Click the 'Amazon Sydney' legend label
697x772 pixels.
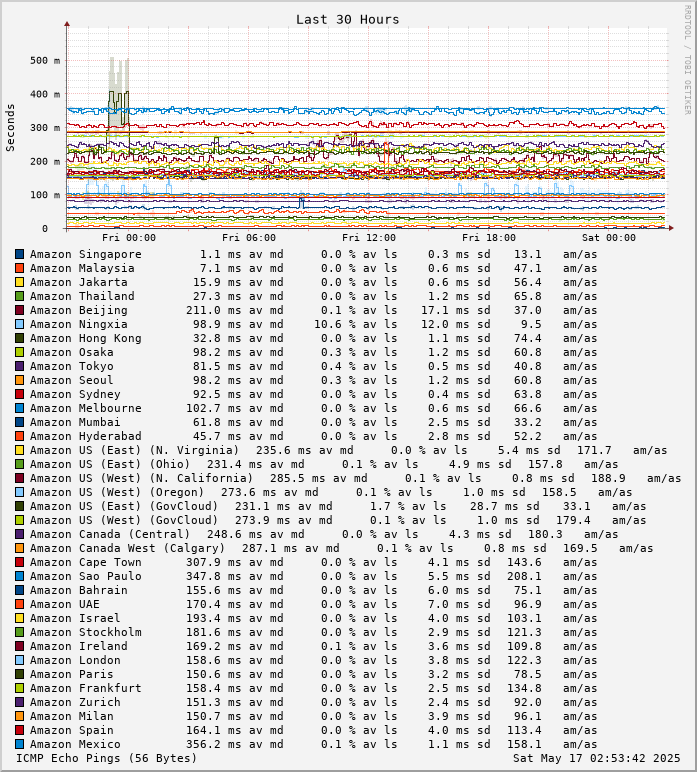75,394
